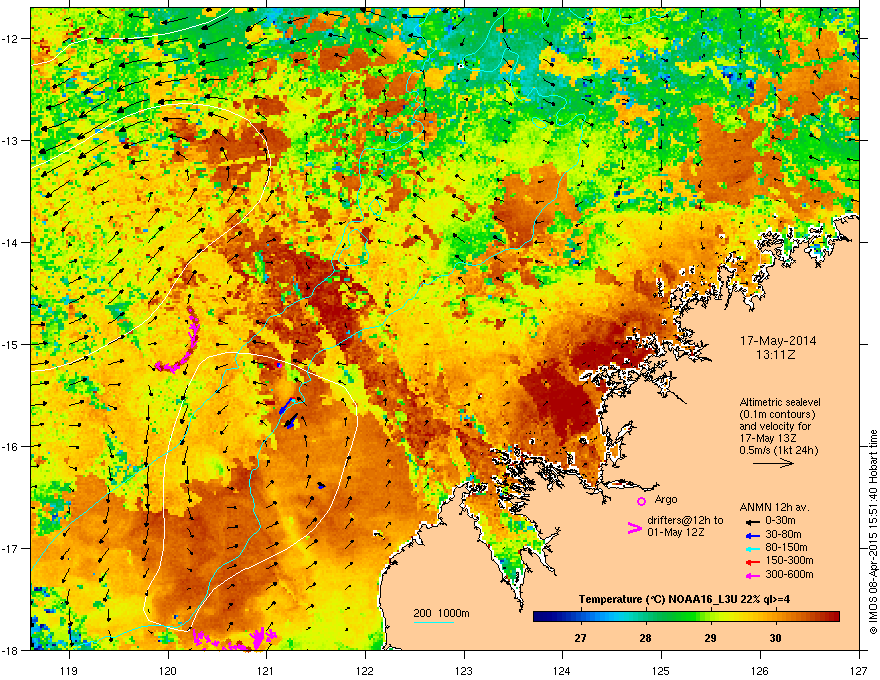The height and width of the screenshot is (680, 880).
Task: Click the red 150-300m legend arrow
Action: pyautogui.click(x=752, y=562)
